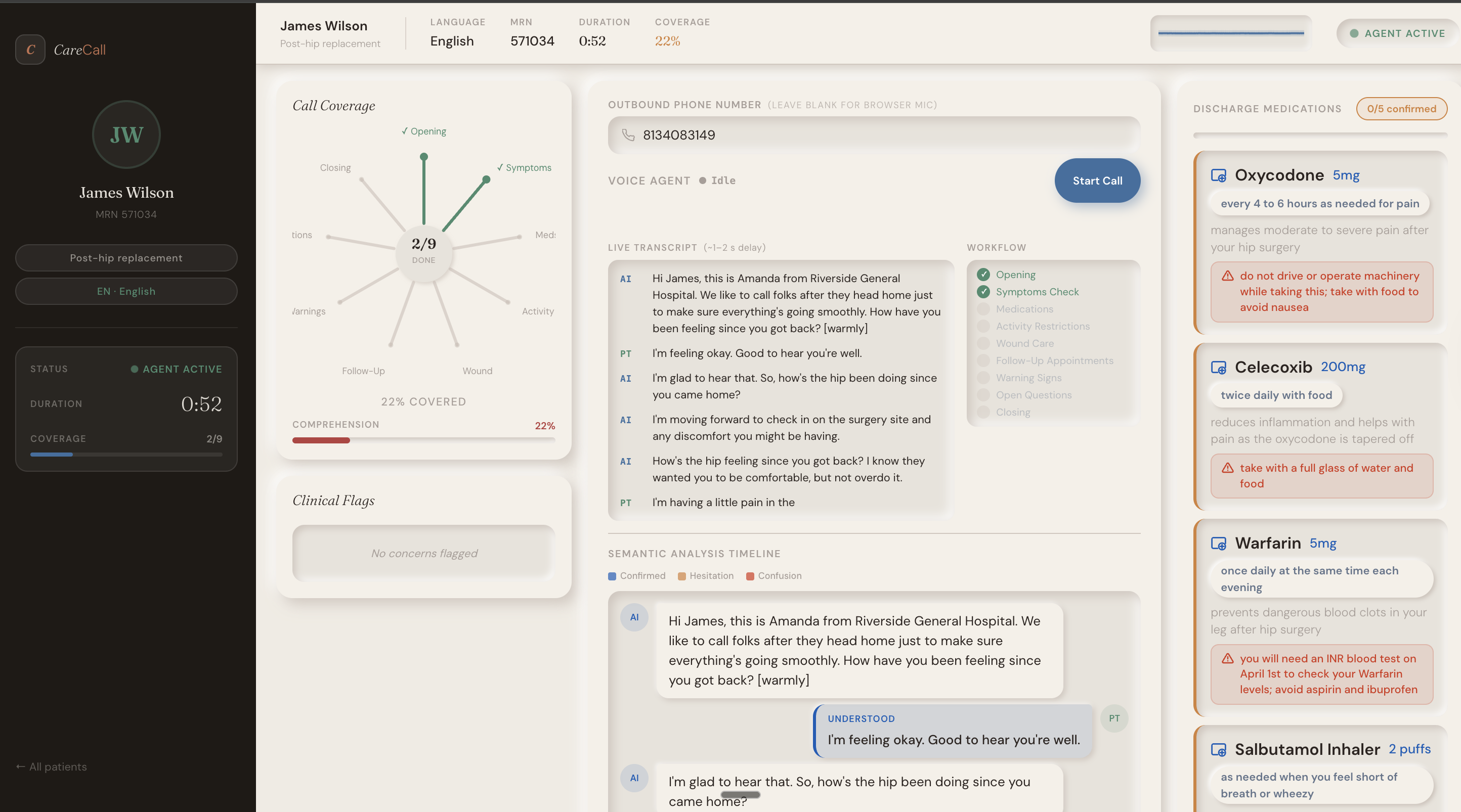Click the Comprehension progress bar

click(x=423, y=440)
